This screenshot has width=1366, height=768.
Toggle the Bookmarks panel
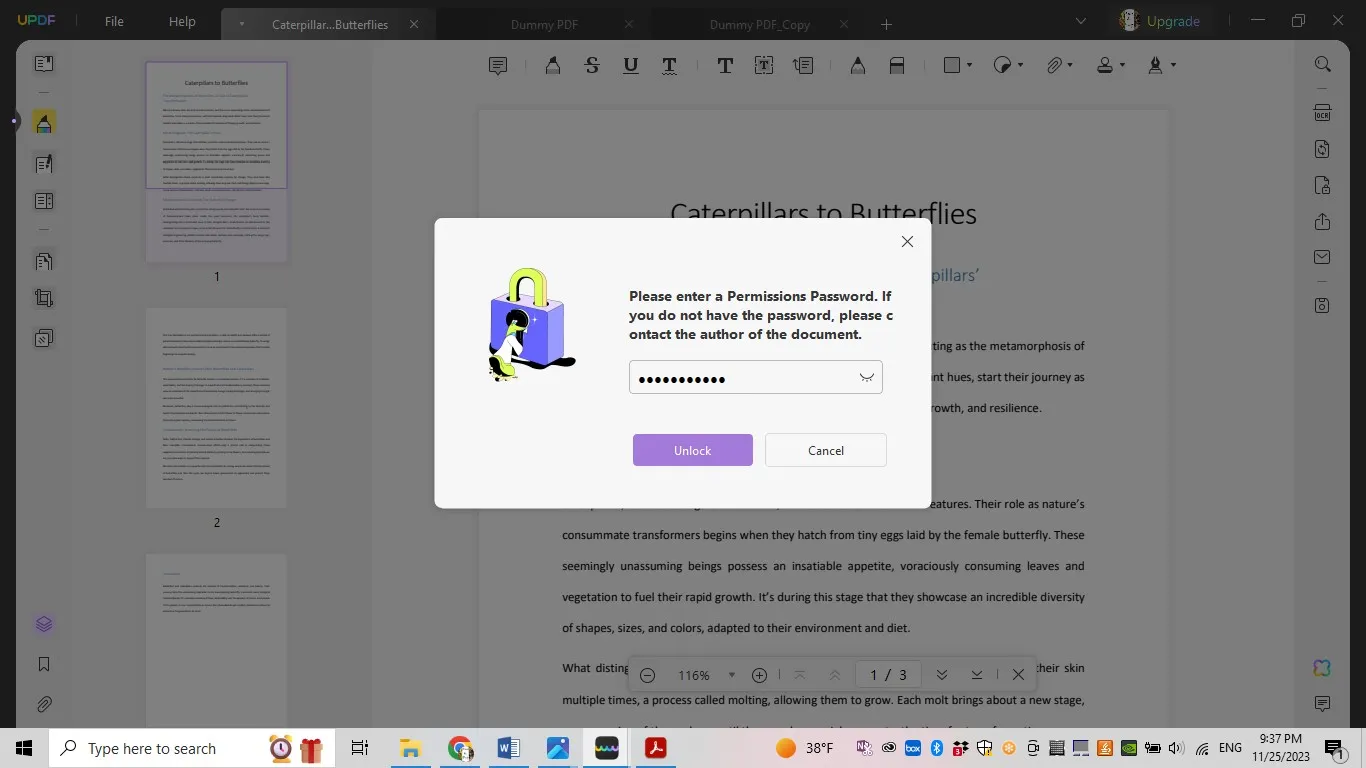pyautogui.click(x=44, y=663)
